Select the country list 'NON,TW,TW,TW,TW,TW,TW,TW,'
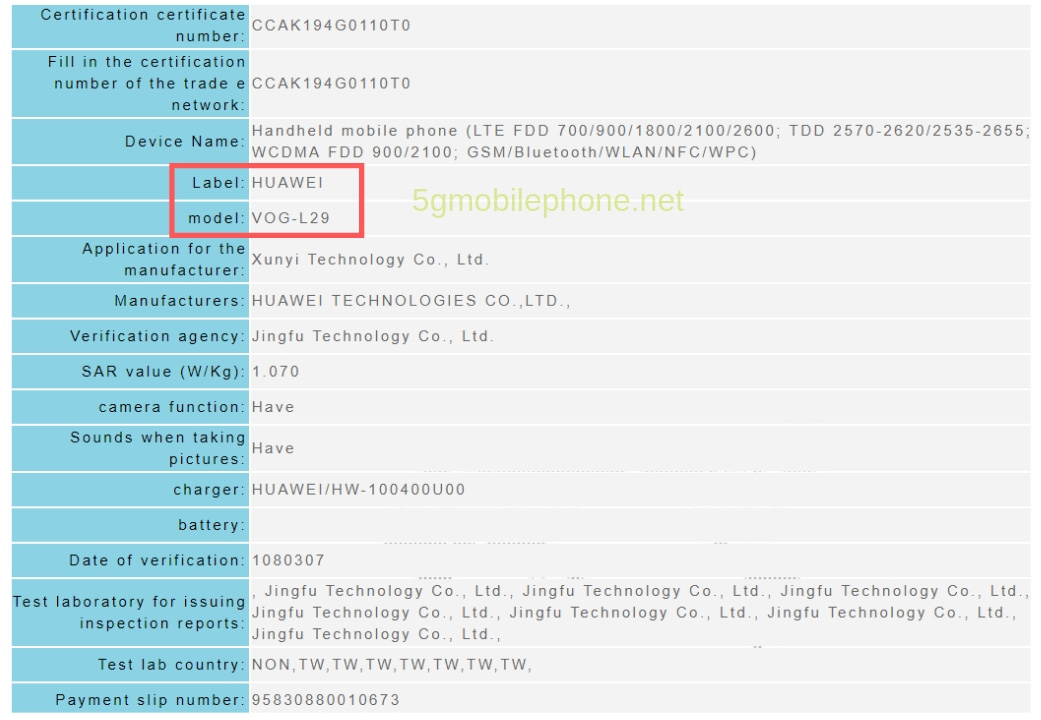The width and height of the screenshot is (1041, 720). pos(392,664)
